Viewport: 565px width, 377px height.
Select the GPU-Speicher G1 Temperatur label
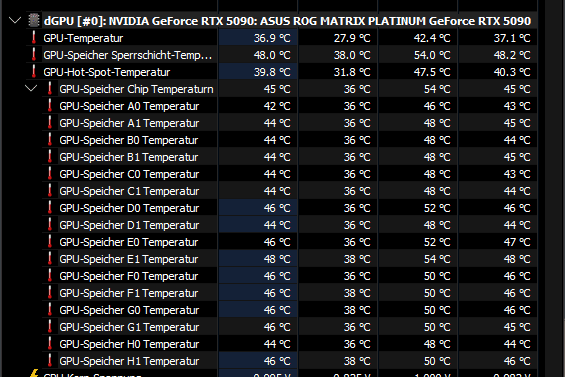pyautogui.click(x=129, y=327)
